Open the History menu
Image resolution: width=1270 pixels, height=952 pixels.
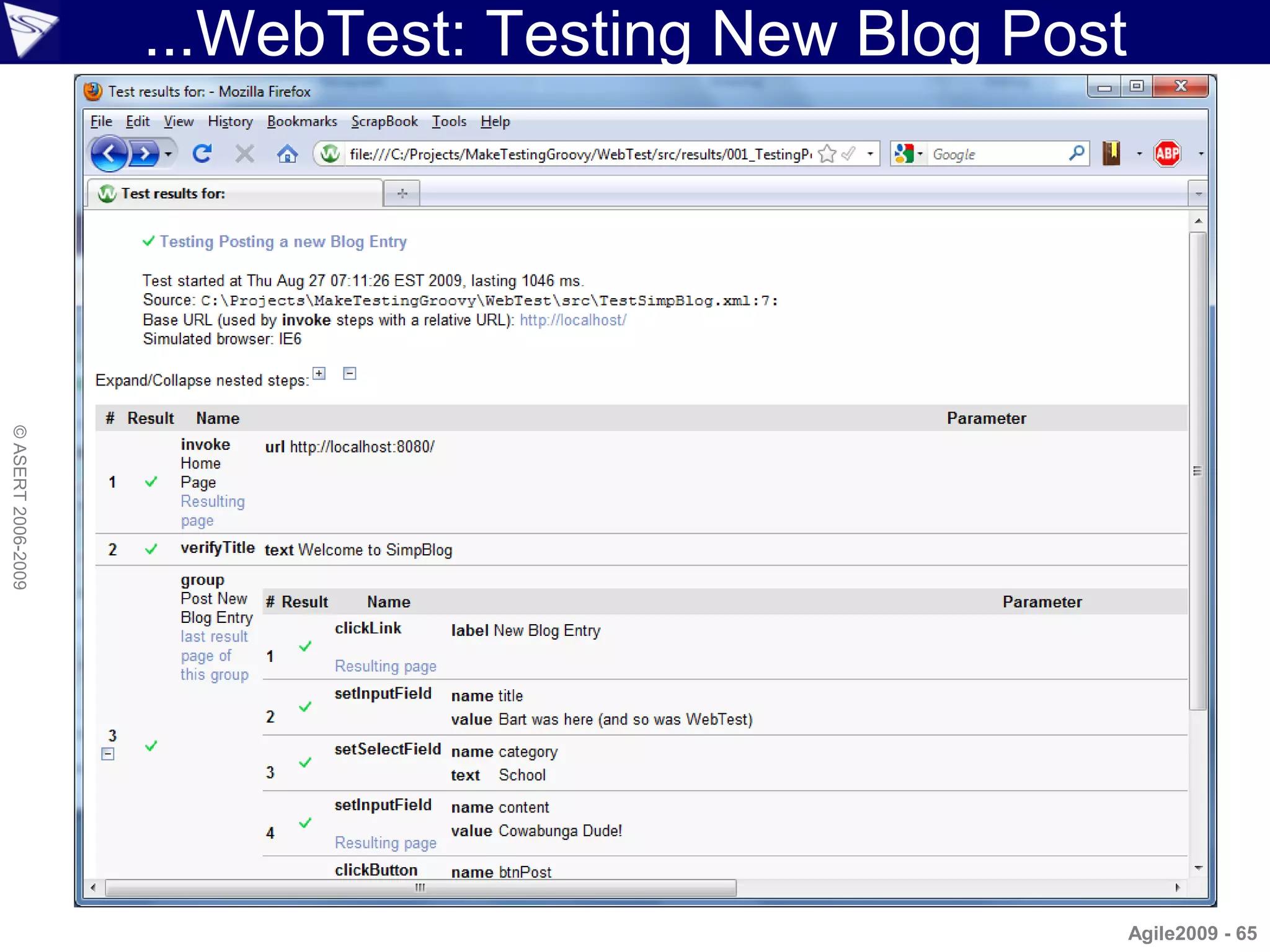(230, 121)
